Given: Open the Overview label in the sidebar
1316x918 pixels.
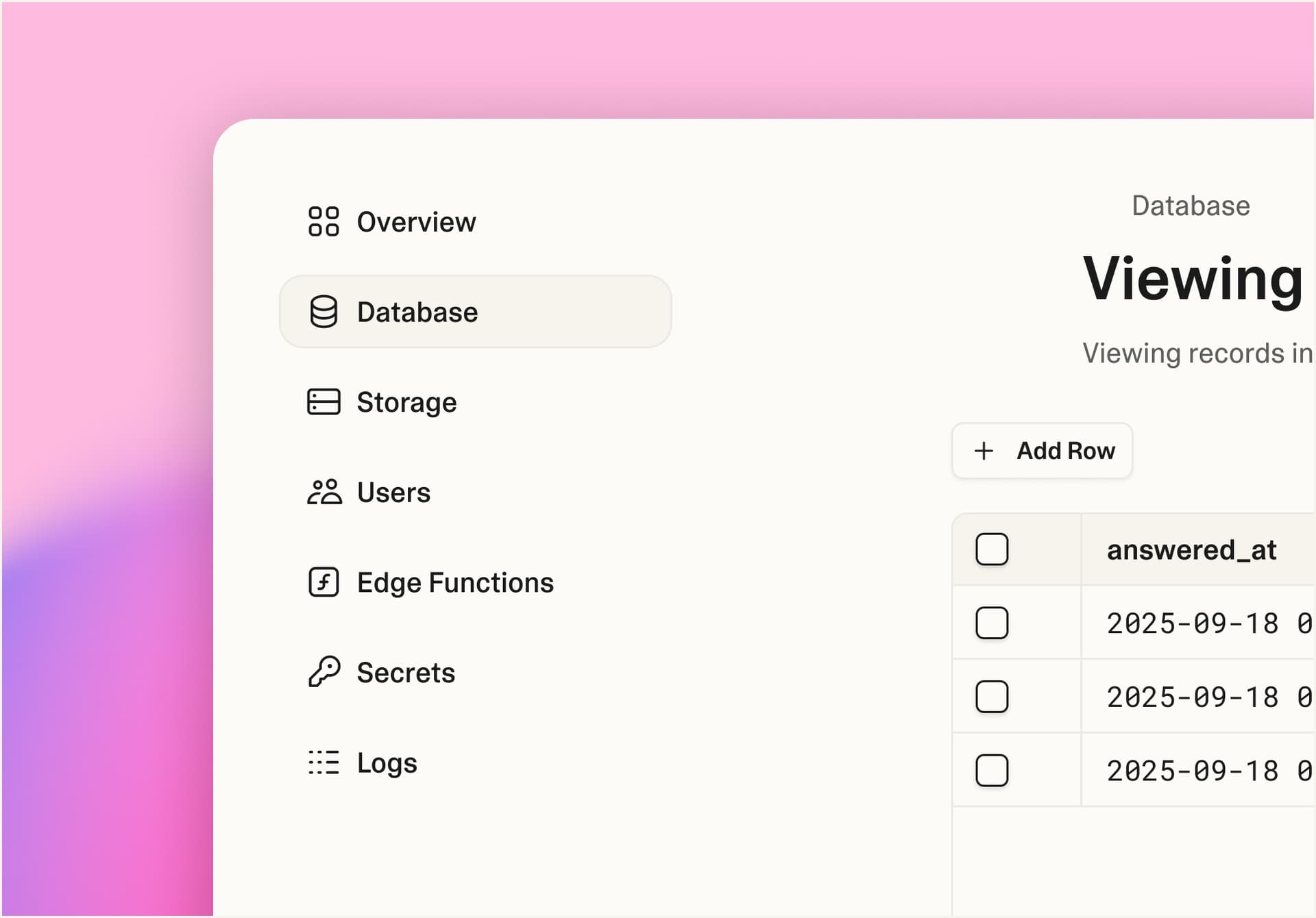Looking at the screenshot, I should (416, 222).
